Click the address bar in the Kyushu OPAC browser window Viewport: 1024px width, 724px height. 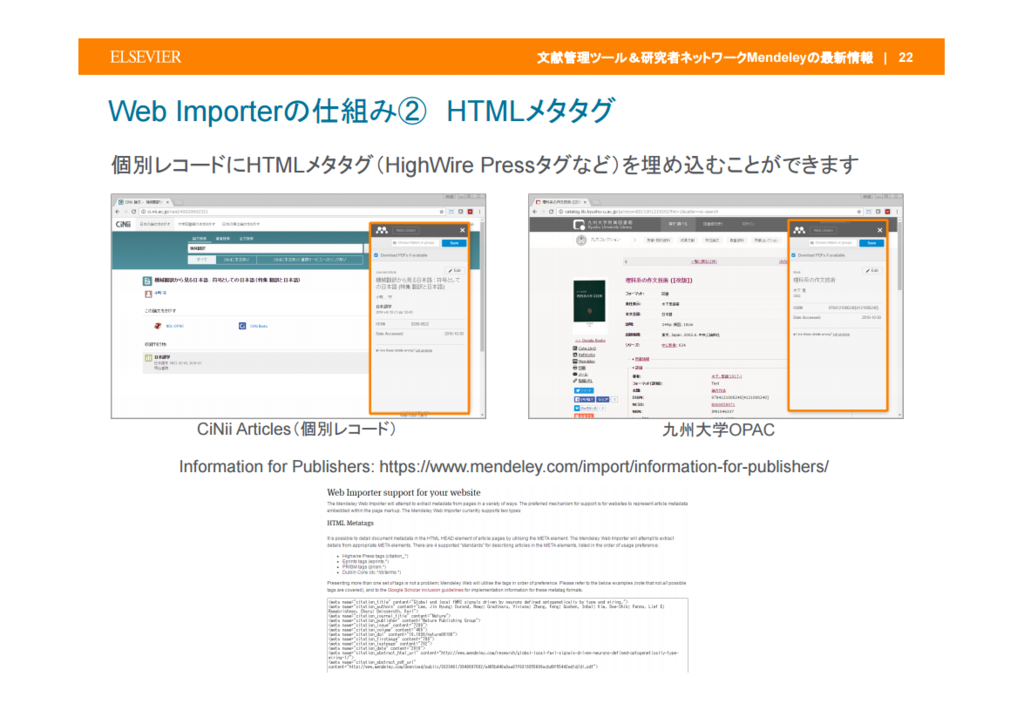click(710, 212)
